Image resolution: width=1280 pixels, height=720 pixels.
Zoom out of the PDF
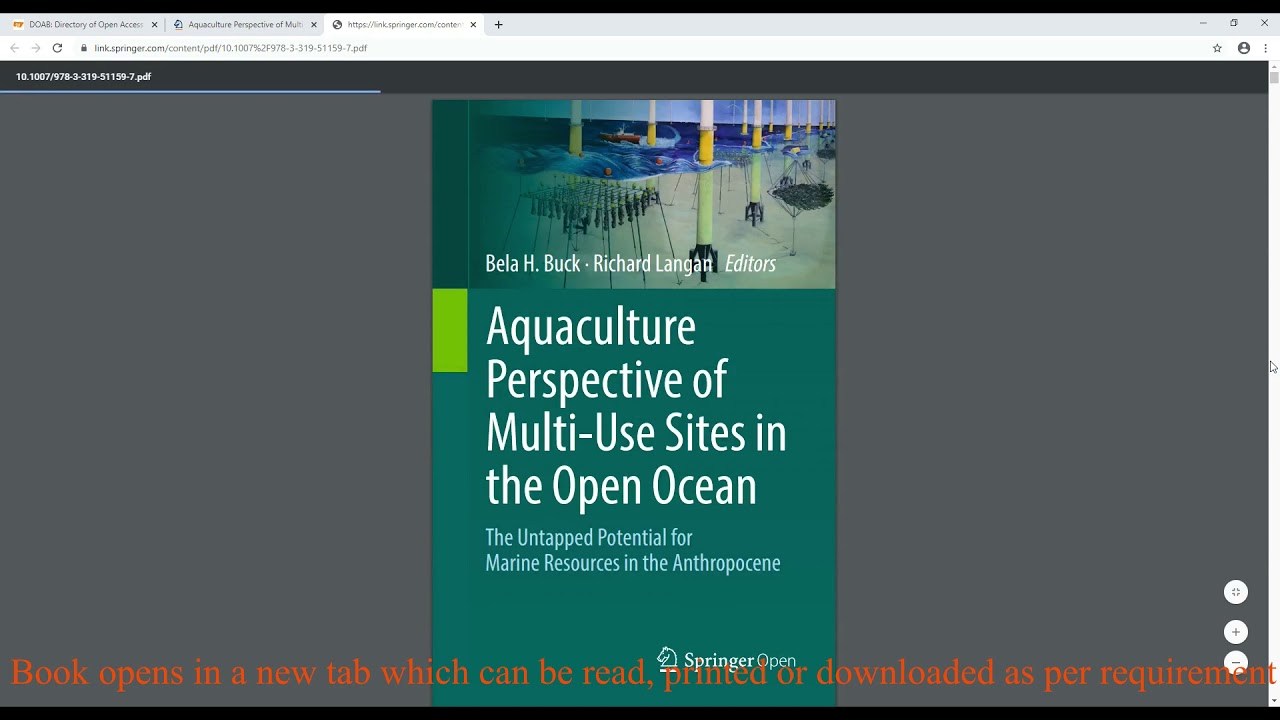coord(1236,662)
